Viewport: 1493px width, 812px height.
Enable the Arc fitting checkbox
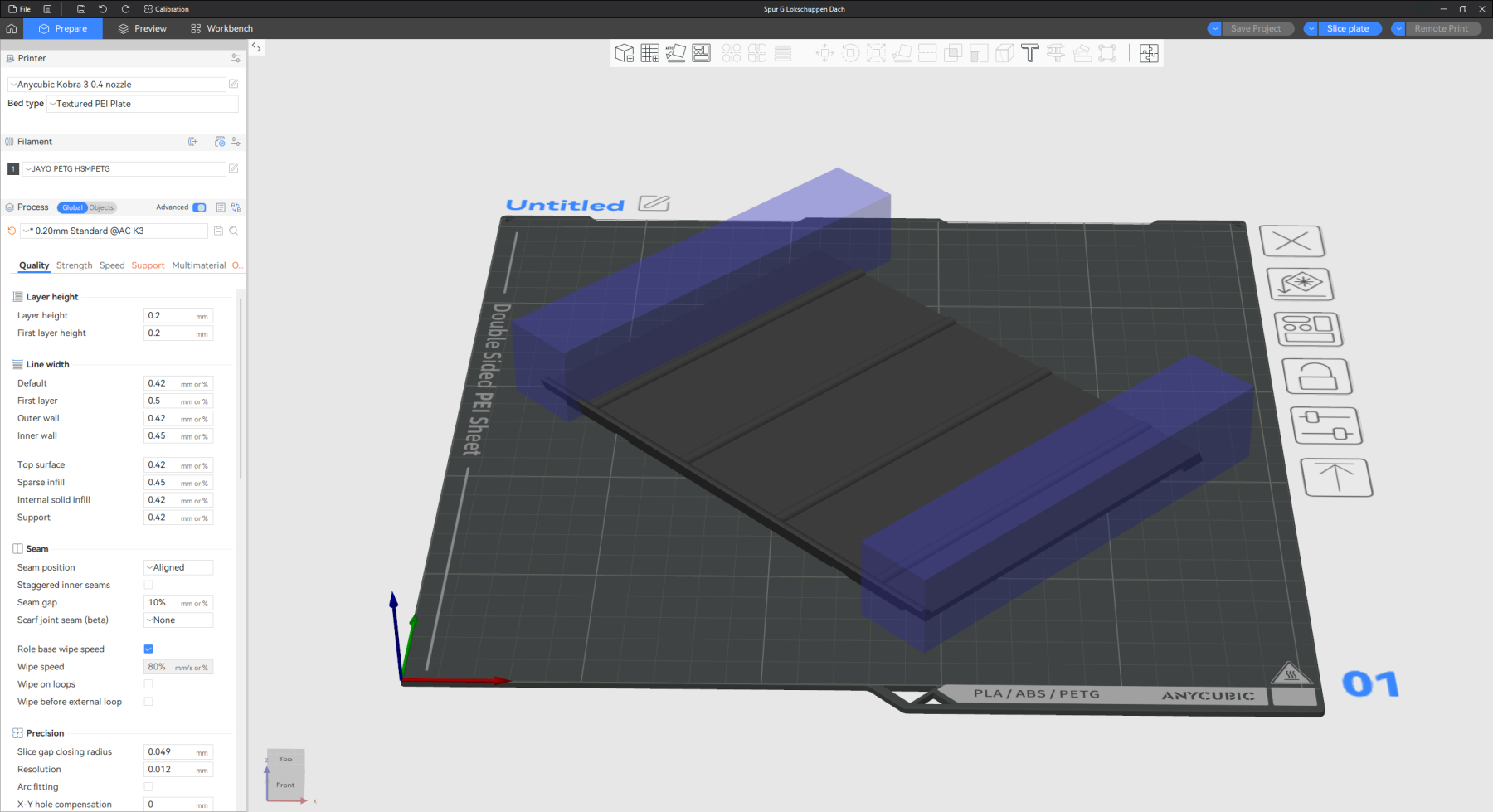148,787
